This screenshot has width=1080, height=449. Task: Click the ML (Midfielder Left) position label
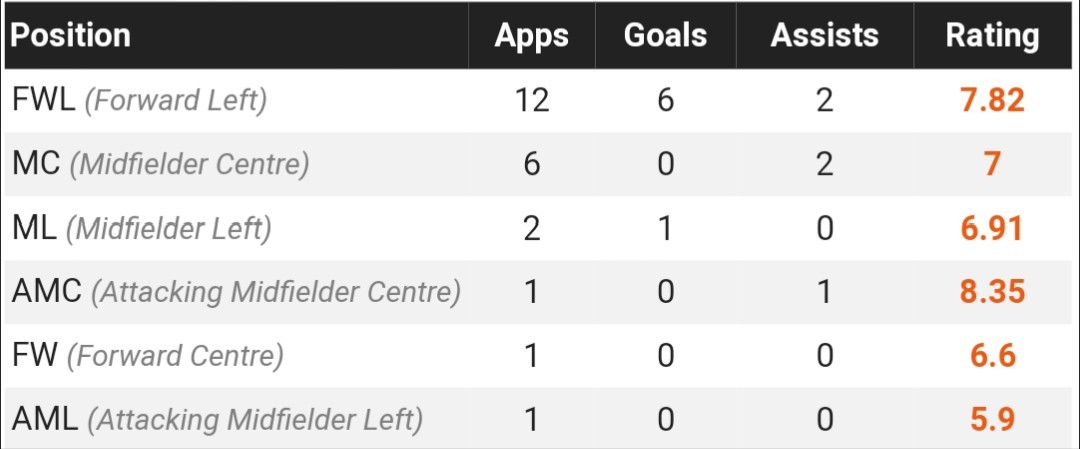coord(141,228)
